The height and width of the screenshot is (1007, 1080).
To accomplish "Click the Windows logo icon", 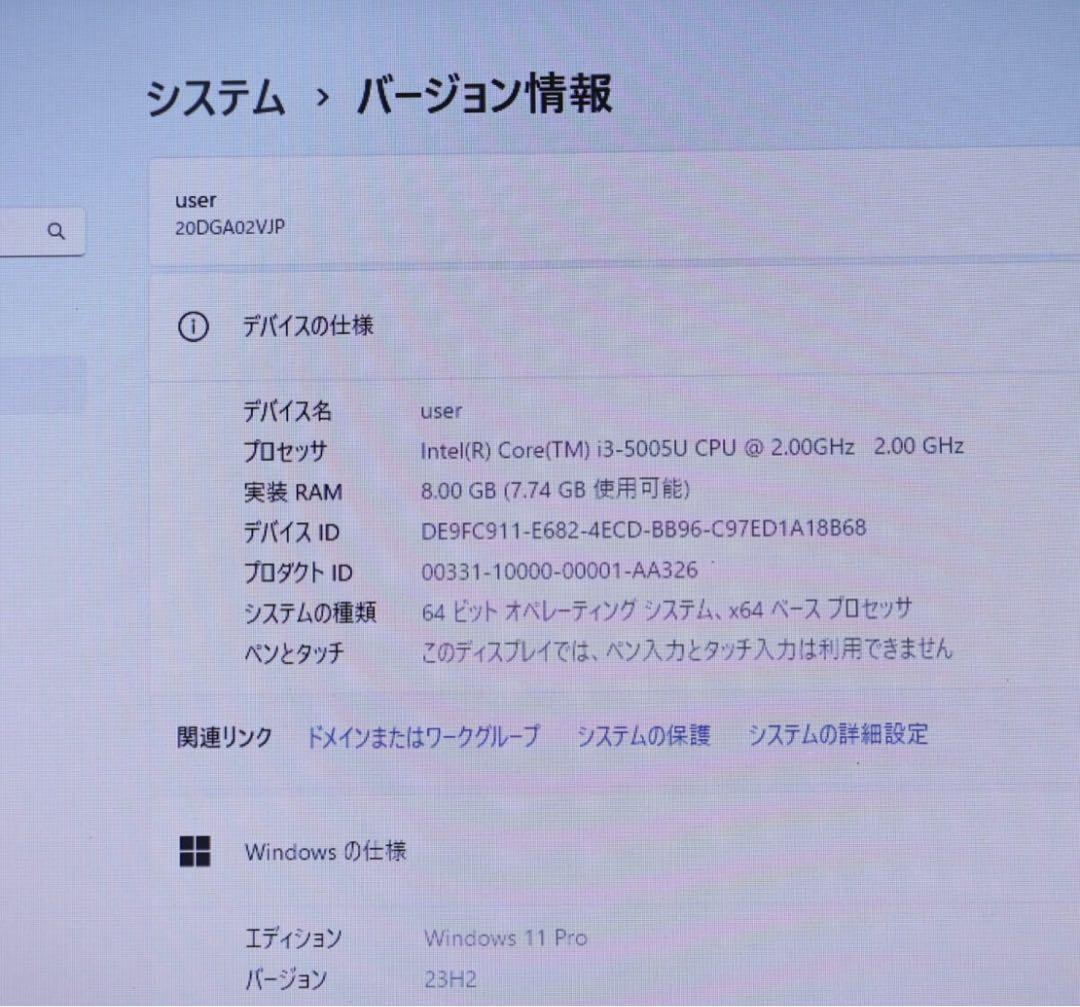I will click(x=195, y=851).
